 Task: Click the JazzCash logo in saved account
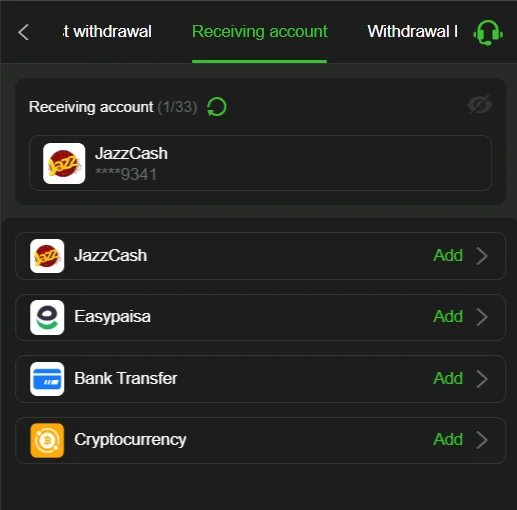[x=64, y=163]
